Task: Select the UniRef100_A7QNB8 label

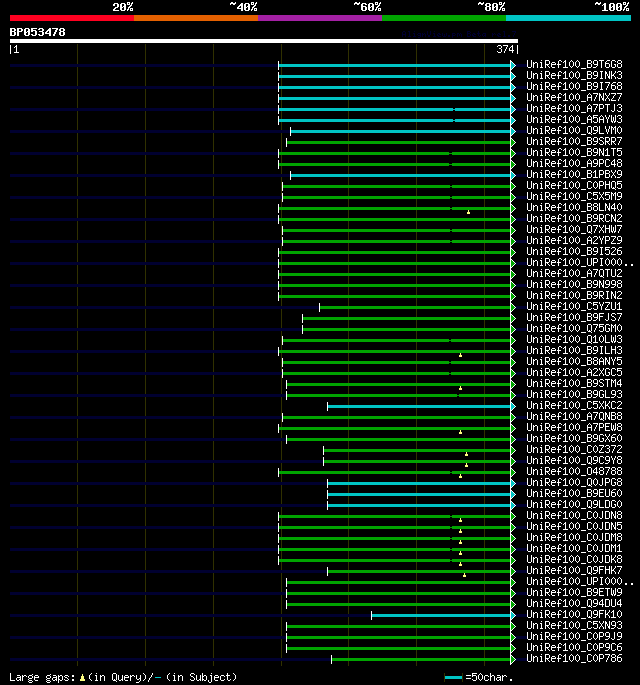Action: (574, 416)
